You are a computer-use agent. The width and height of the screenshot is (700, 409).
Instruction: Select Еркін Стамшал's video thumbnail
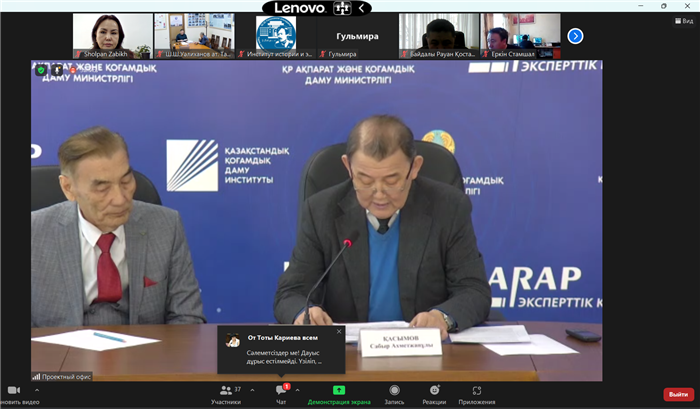(x=520, y=36)
